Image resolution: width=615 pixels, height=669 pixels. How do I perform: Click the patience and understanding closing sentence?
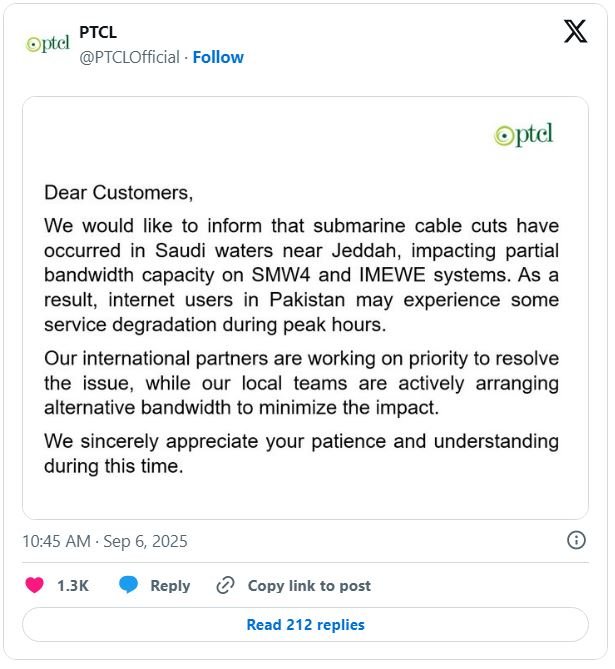point(301,453)
